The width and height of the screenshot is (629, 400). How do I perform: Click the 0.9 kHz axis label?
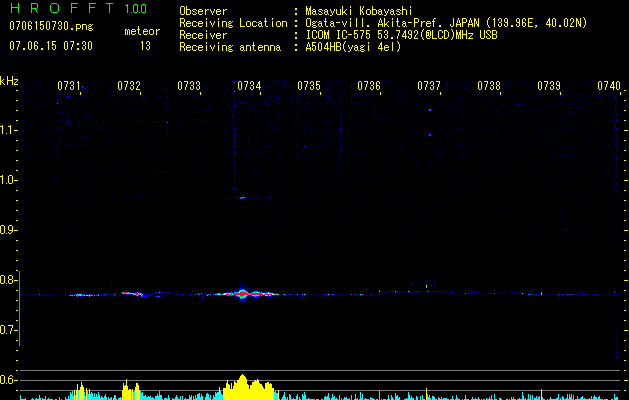[x=7, y=230]
